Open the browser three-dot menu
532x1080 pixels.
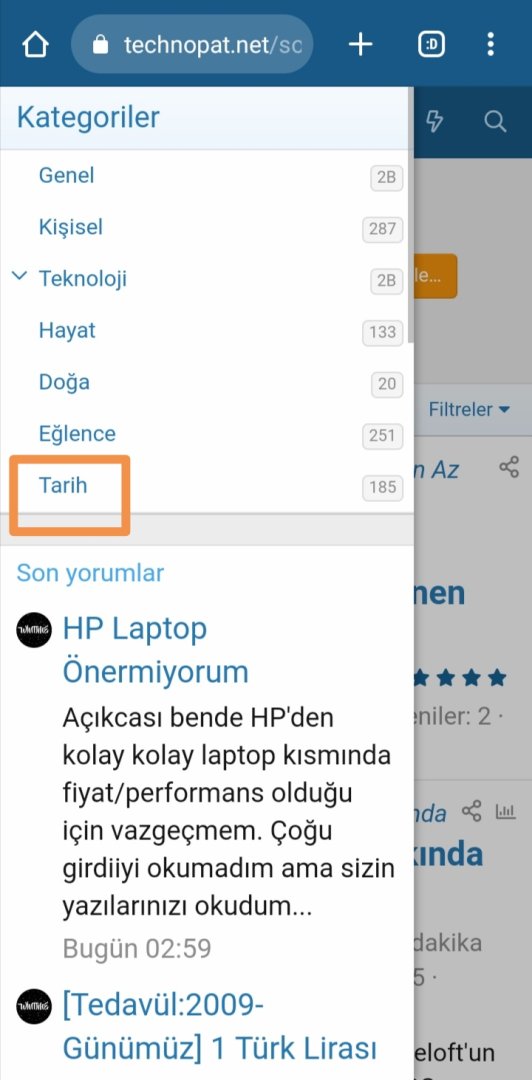click(x=490, y=45)
